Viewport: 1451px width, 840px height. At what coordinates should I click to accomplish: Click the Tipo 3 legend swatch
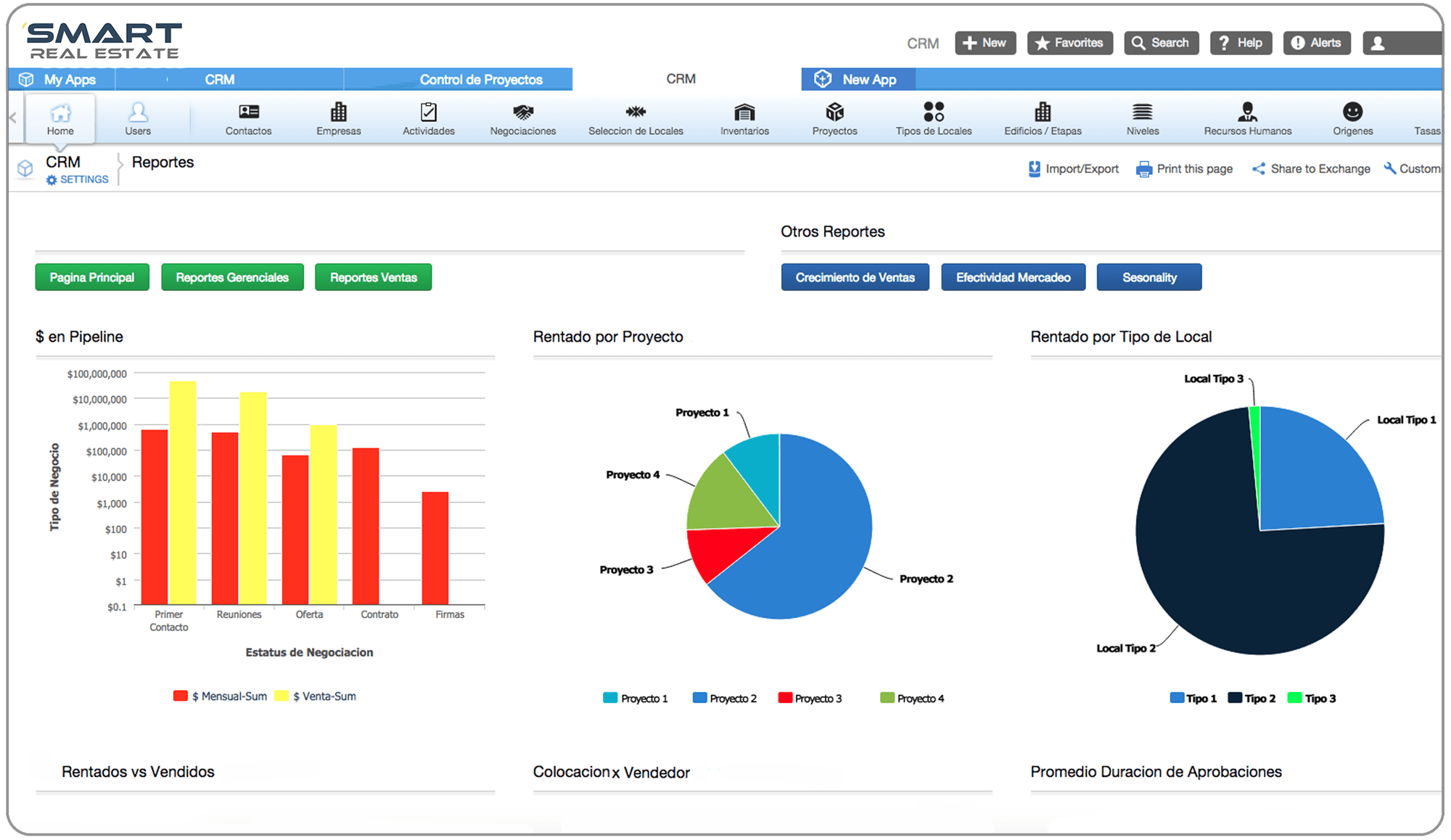click(x=1294, y=698)
